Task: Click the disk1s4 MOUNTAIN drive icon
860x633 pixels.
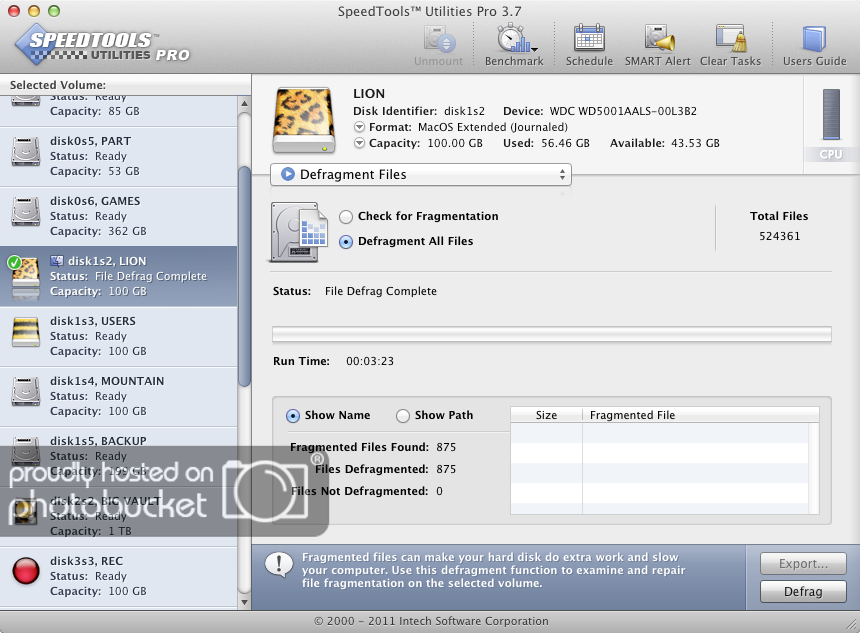Action: (25, 391)
